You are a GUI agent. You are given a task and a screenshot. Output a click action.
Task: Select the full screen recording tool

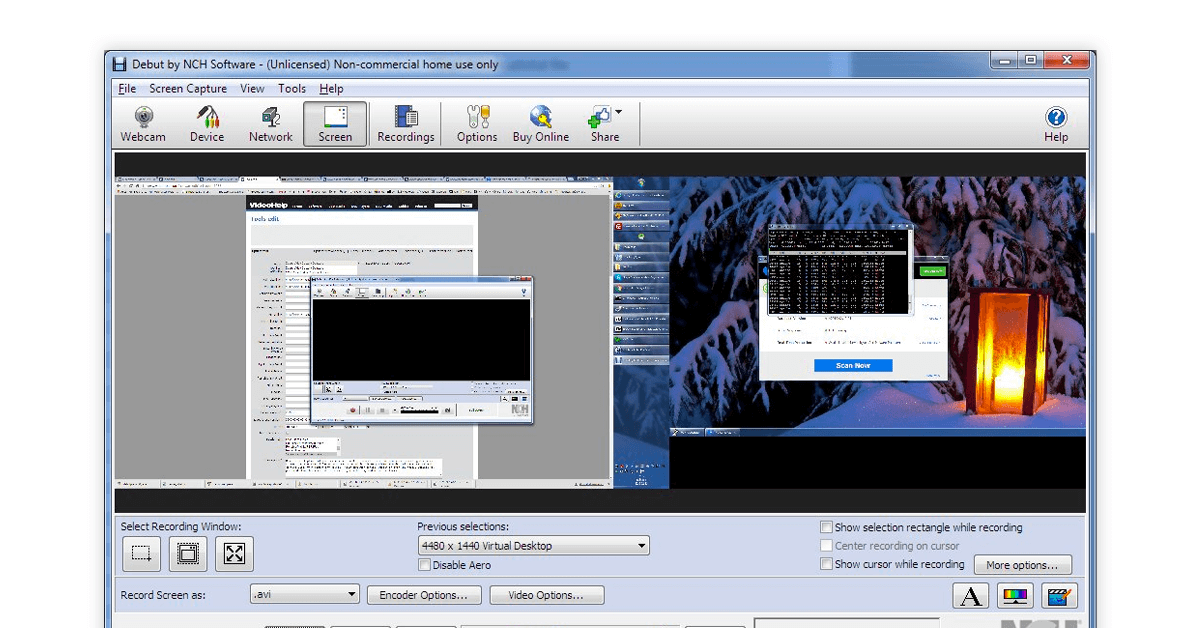pos(235,554)
